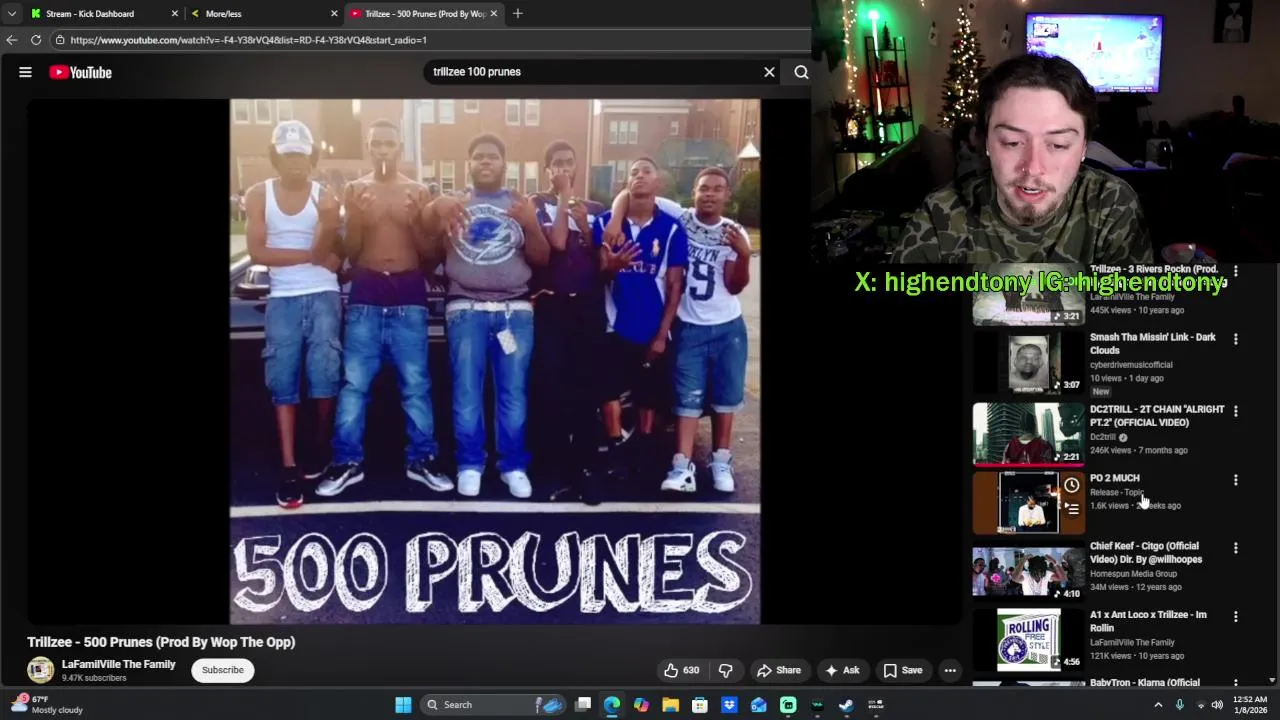This screenshot has width=1280, height=720.
Task: Open options for DC2TRILL 2T Chain video
Action: (x=1235, y=411)
